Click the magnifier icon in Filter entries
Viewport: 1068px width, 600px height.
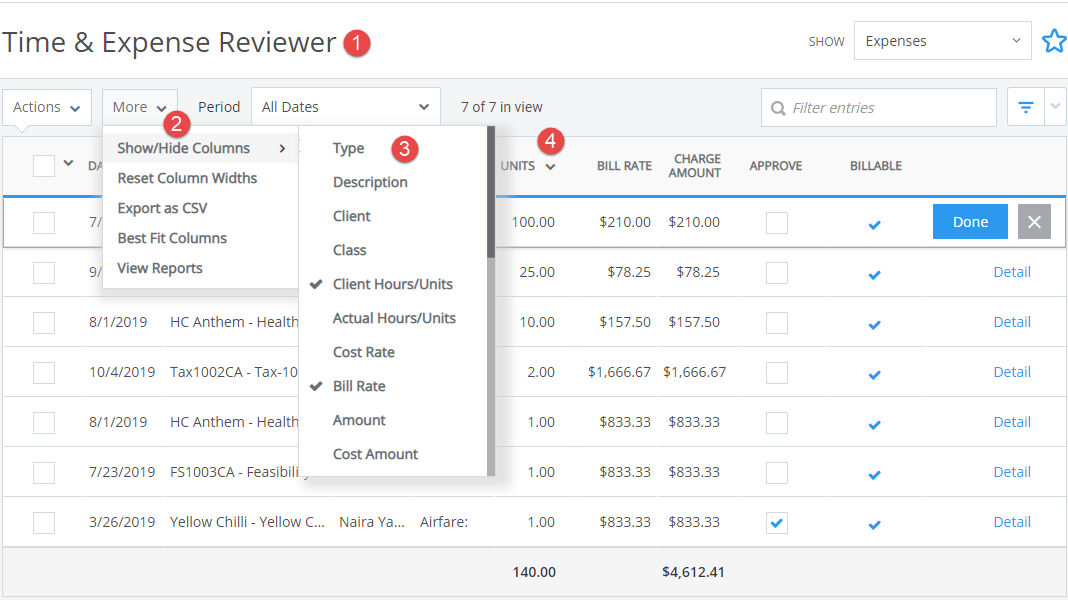coord(779,107)
